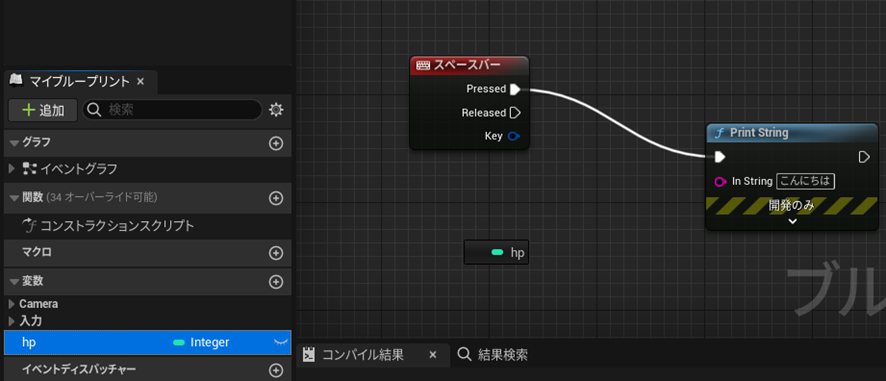Click Print String output execution pin
Viewport: 886px width, 381px height.
[864, 157]
